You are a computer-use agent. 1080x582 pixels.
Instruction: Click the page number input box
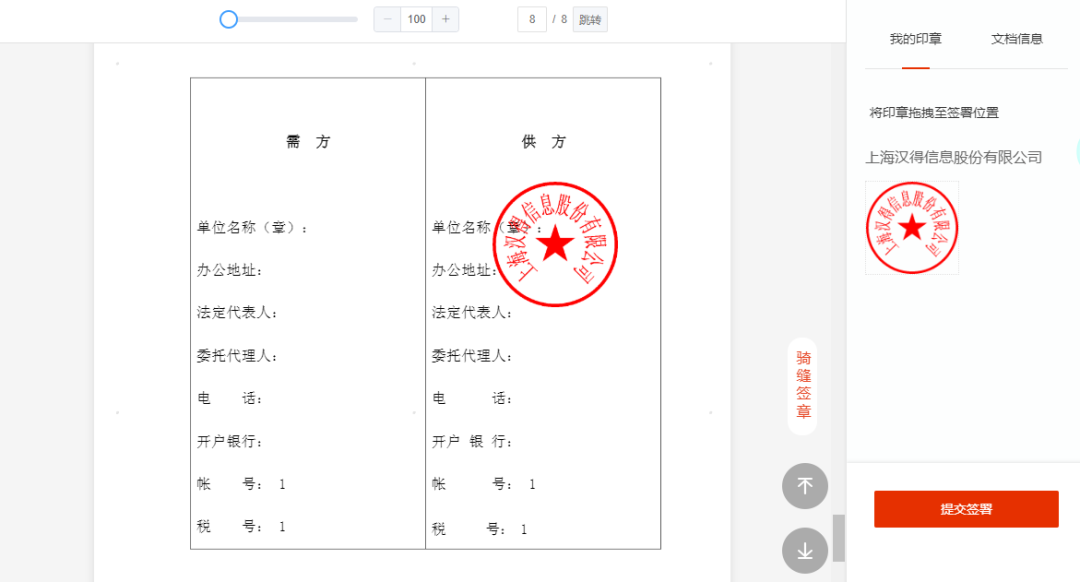click(532, 19)
